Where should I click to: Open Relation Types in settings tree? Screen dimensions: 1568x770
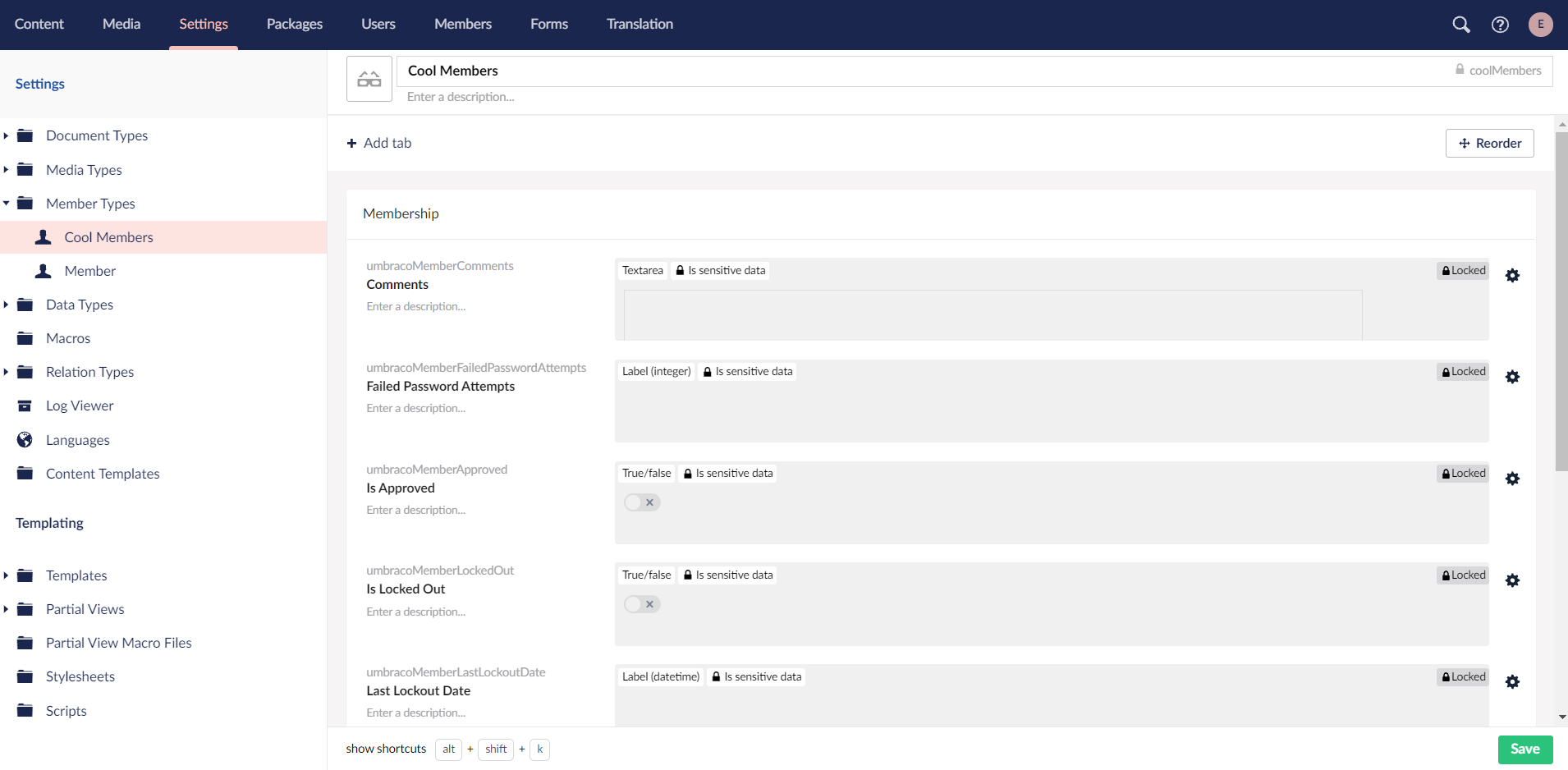click(x=90, y=372)
